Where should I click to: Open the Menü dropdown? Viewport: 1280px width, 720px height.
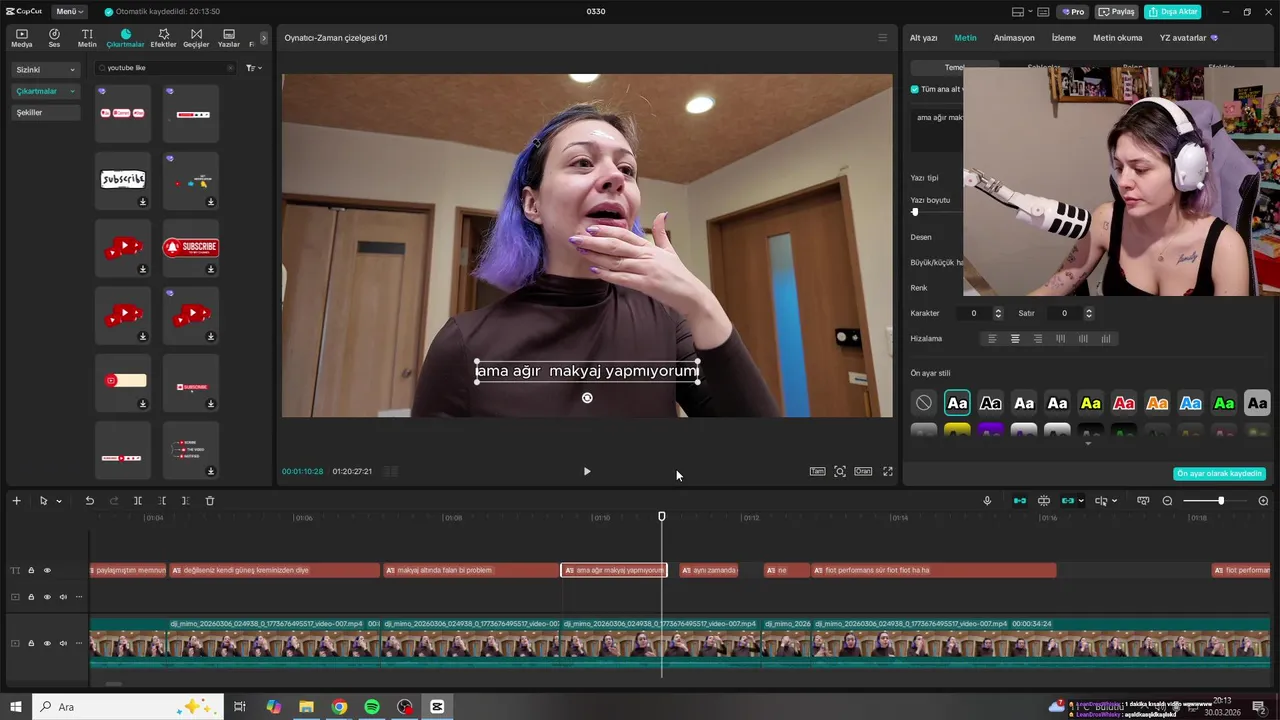[69, 11]
